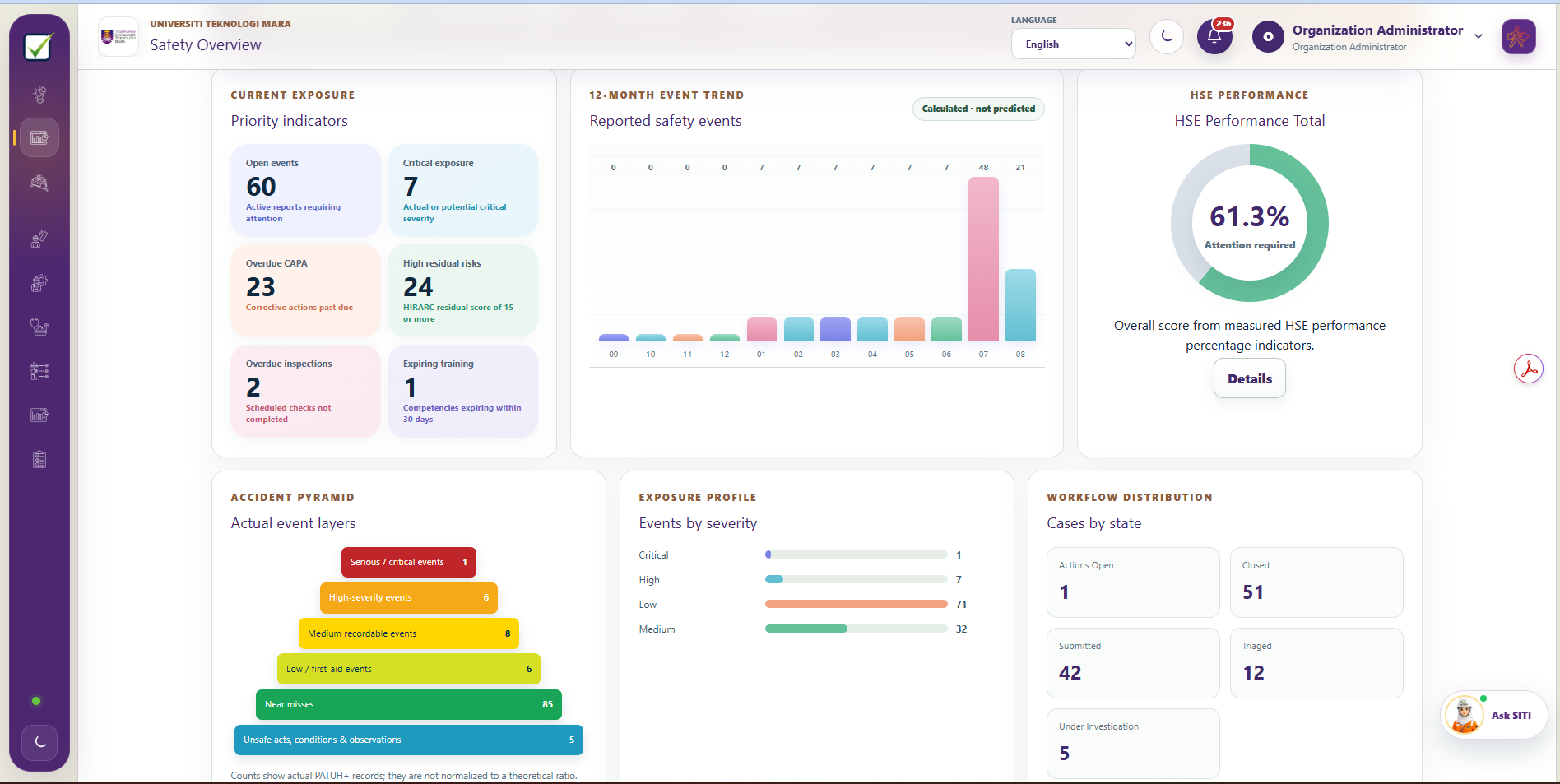Open the Overdue CAPA 23 card

pos(305,290)
